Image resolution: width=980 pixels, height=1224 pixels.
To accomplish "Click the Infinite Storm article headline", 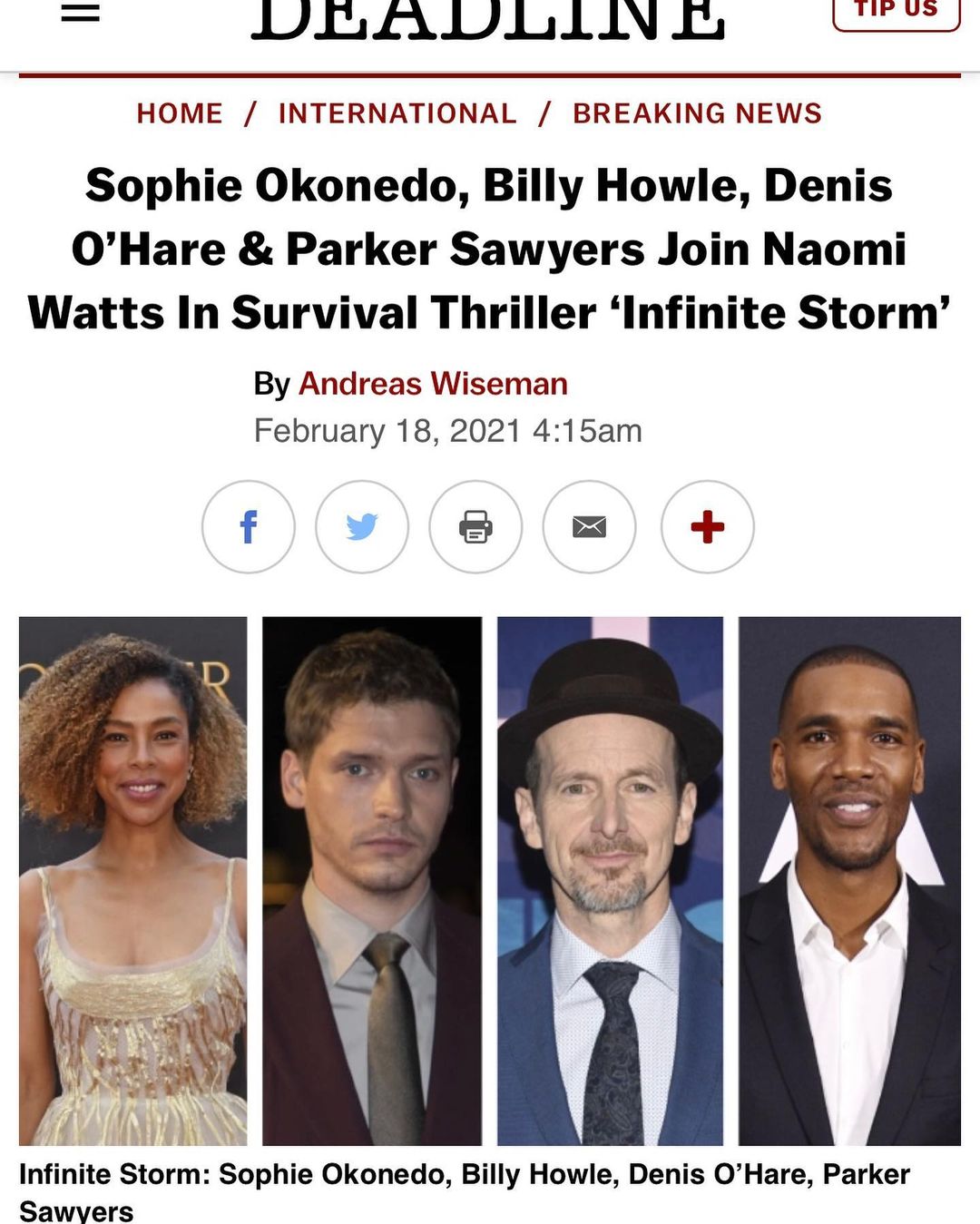I will [x=489, y=249].
